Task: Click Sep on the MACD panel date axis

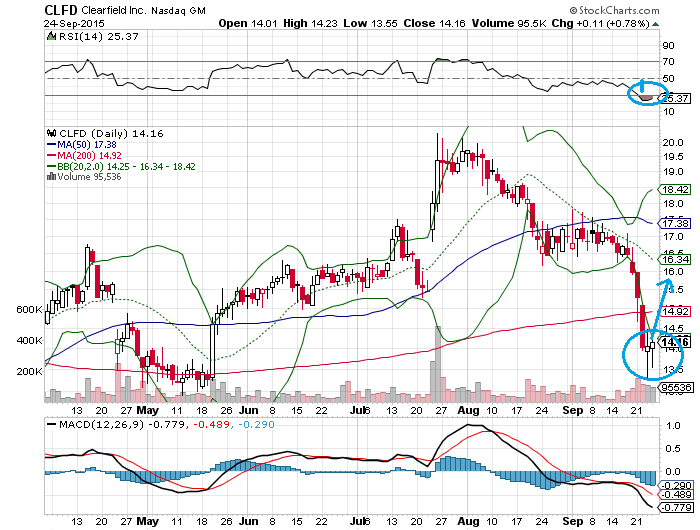Action: [573, 521]
